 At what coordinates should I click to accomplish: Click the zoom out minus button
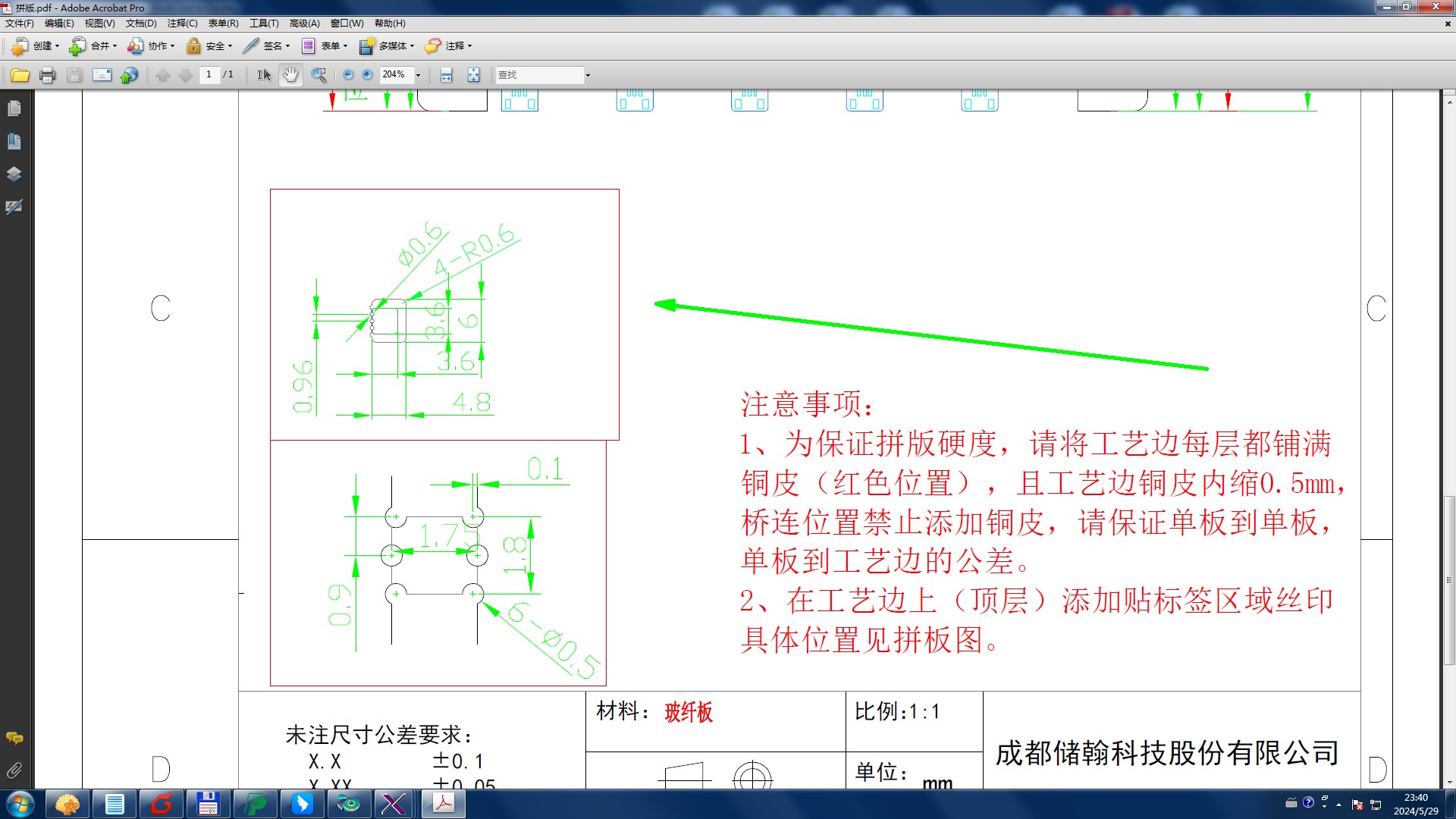pyautogui.click(x=348, y=75)
